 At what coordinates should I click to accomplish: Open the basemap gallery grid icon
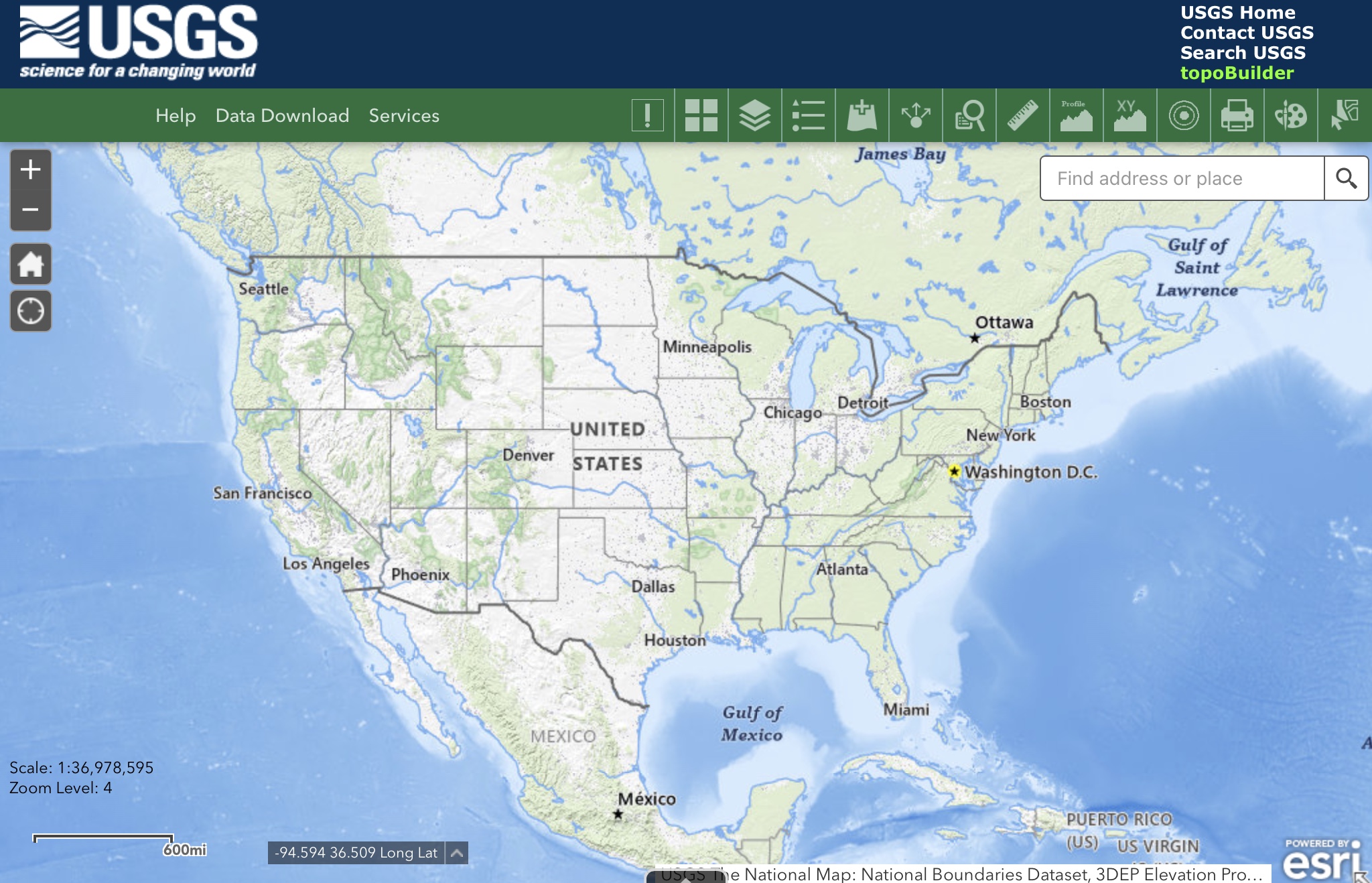701,115
